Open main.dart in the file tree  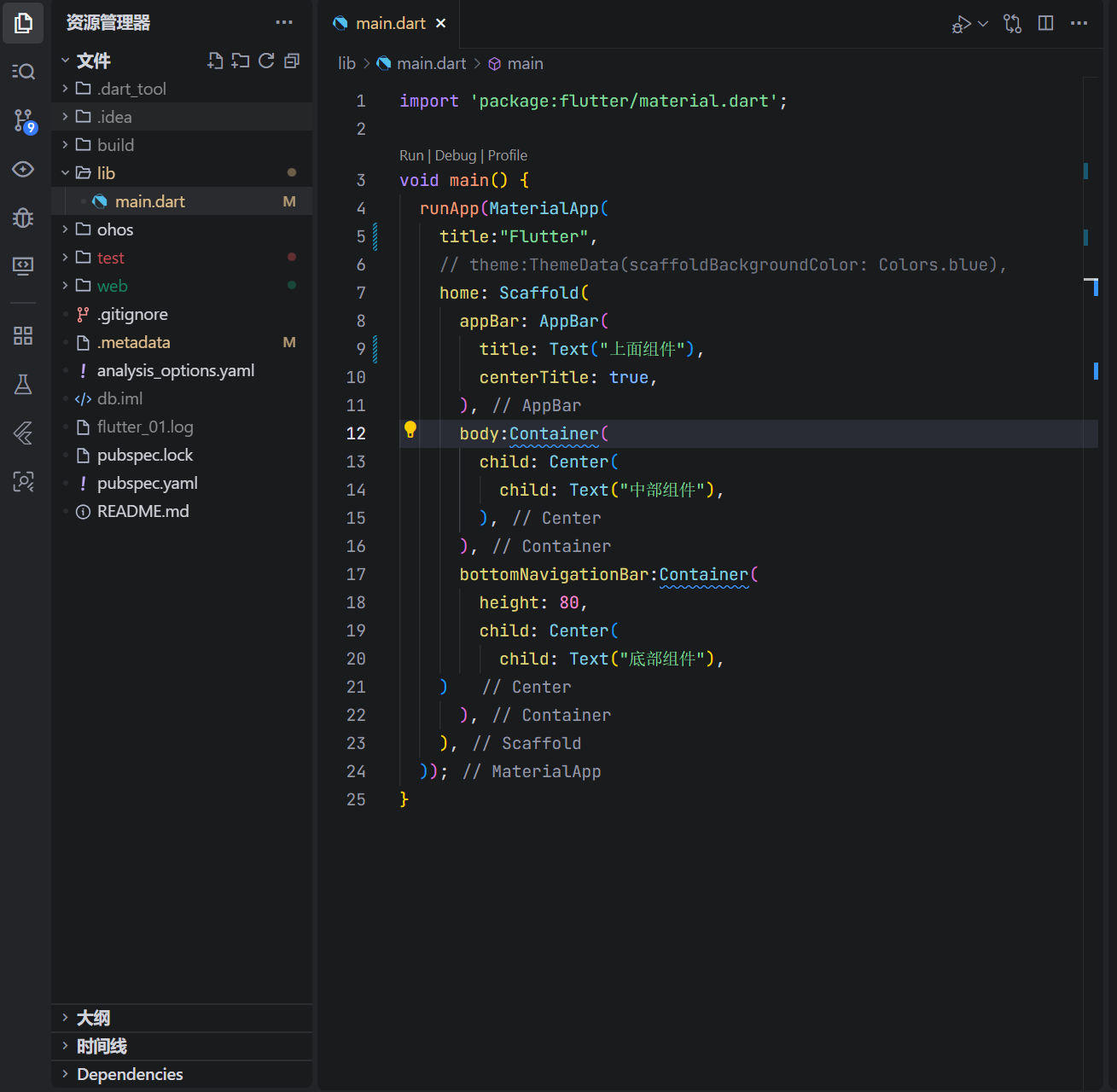click(182, 201)
